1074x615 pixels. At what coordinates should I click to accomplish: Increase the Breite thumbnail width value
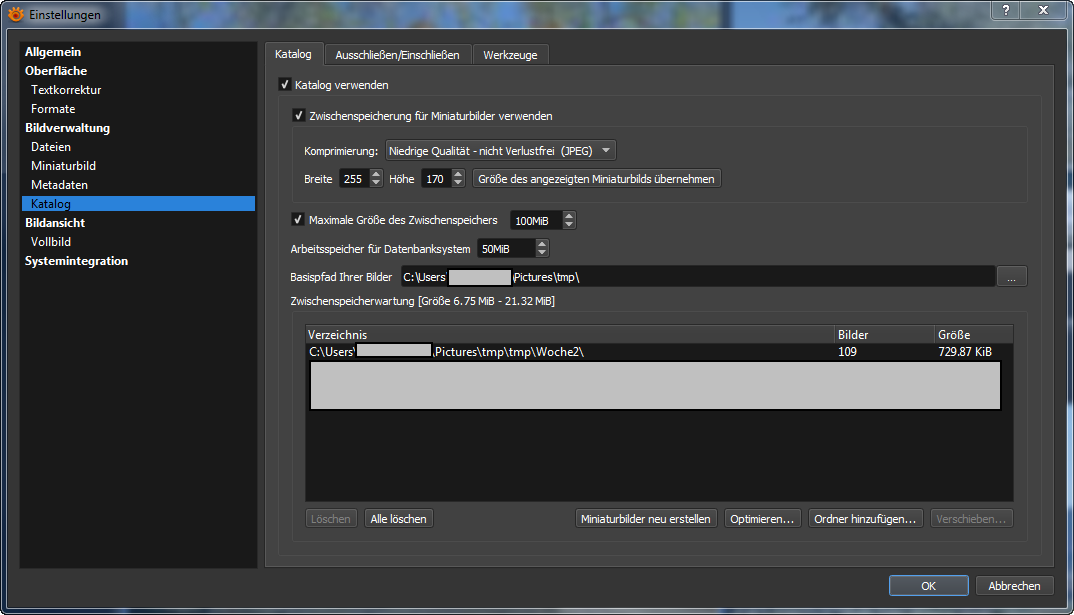point(376,174)
